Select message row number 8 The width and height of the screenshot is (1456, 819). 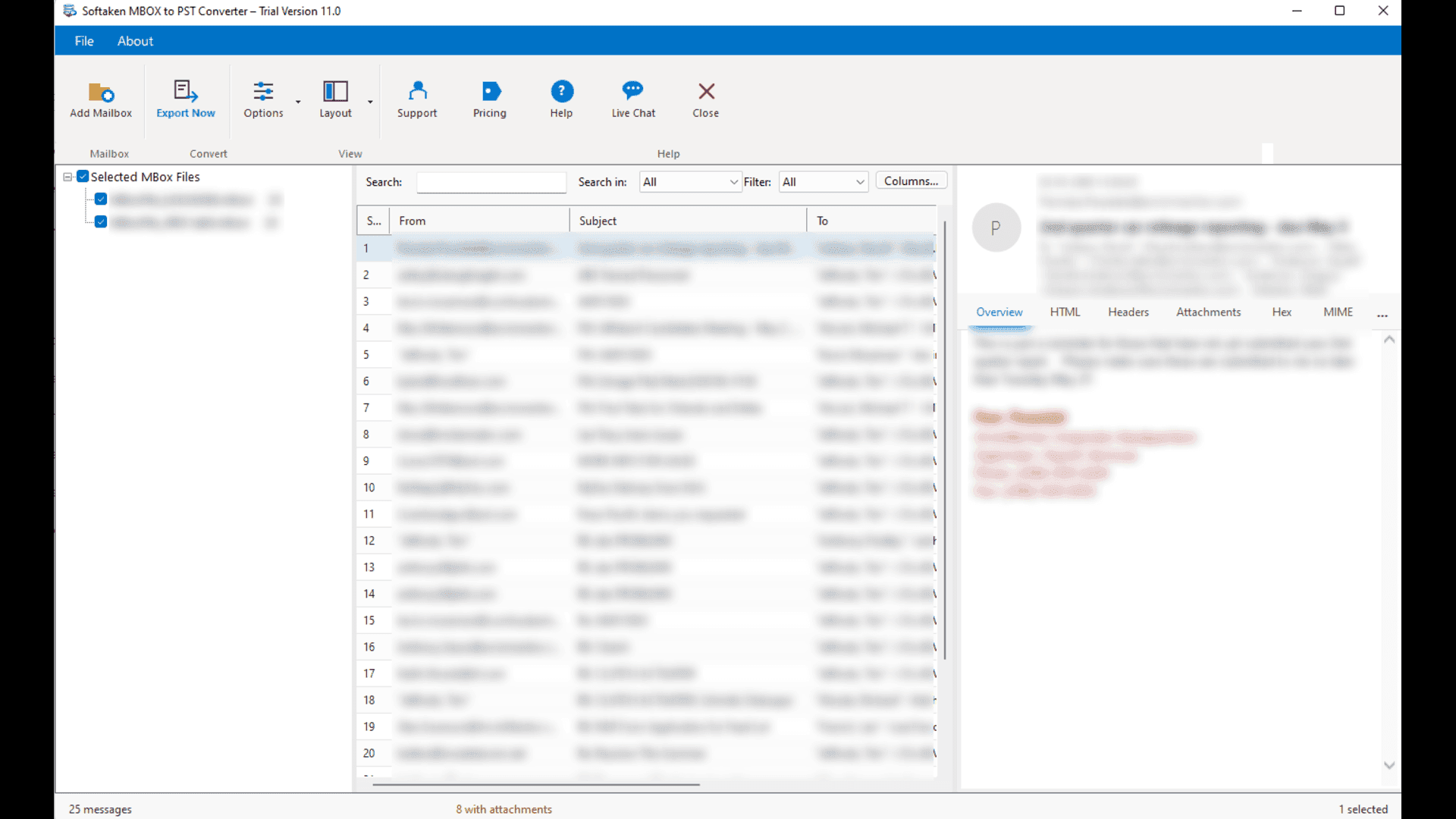tap(647, 435)
